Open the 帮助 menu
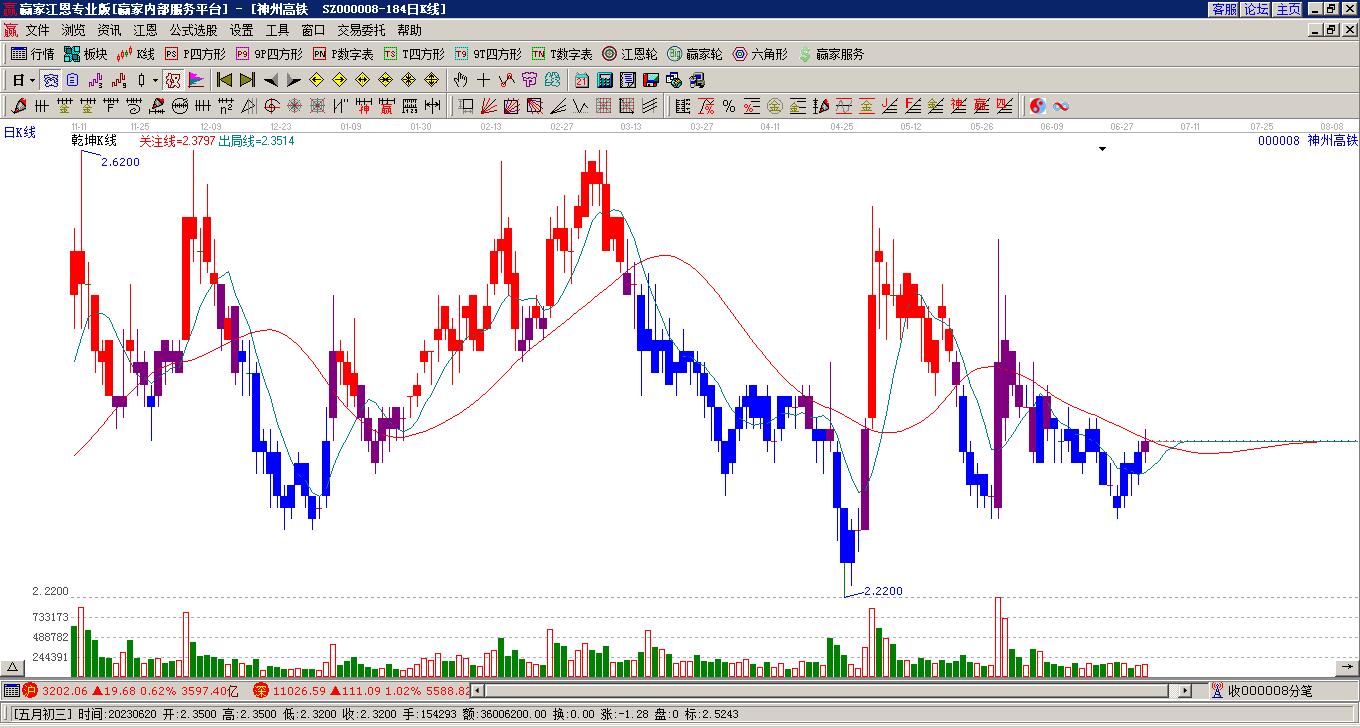The width and height of the screenshot is (1360, 728). 409,31
